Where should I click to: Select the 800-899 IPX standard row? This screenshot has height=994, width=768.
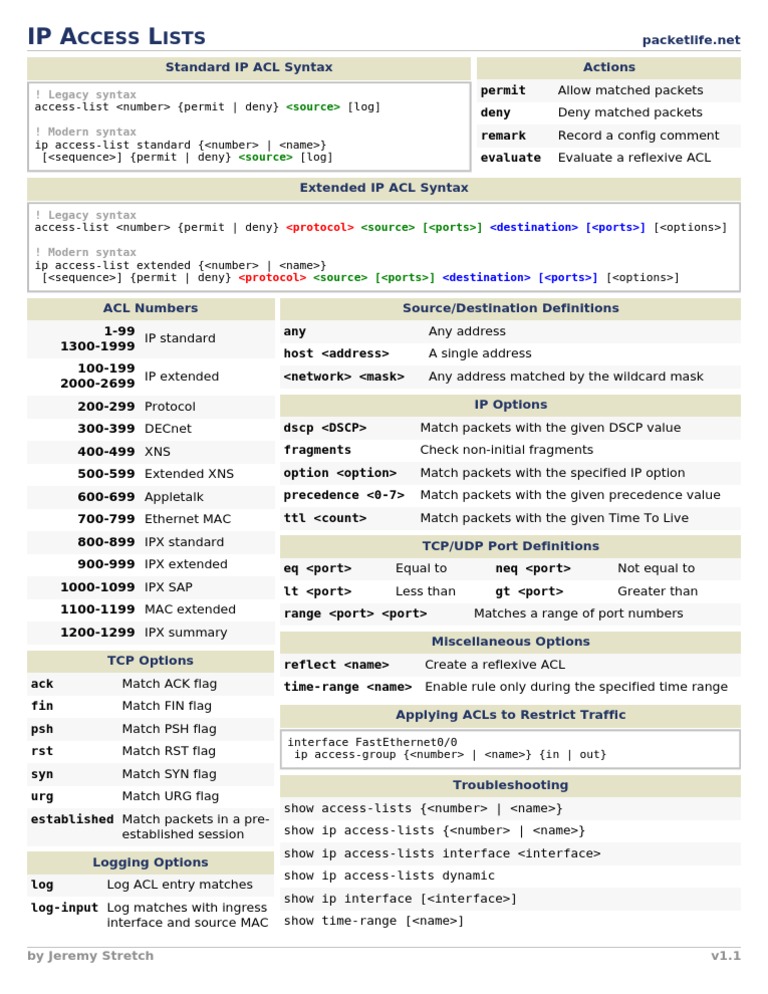(150, 541)
